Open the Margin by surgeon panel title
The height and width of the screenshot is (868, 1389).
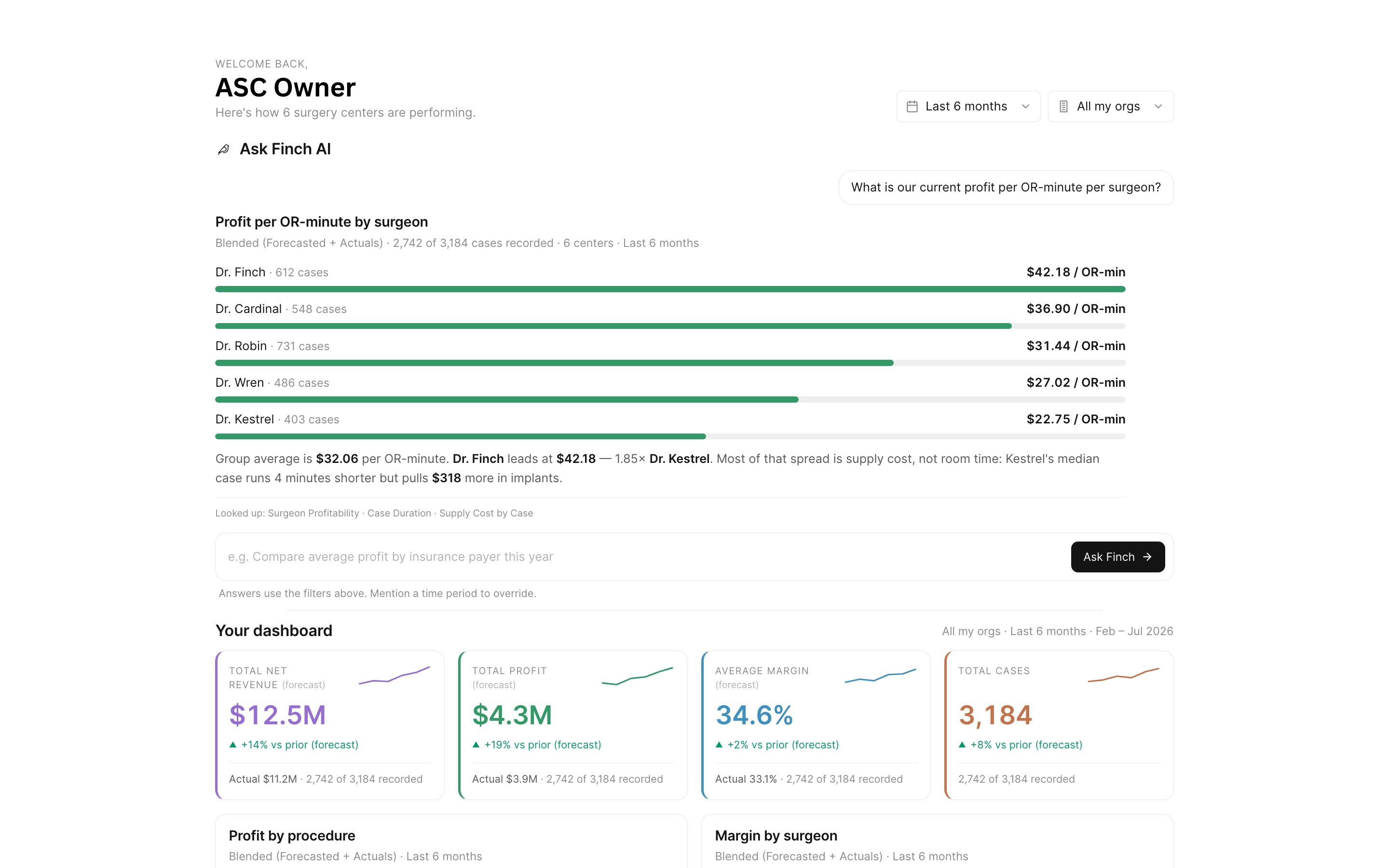point(776,836)
